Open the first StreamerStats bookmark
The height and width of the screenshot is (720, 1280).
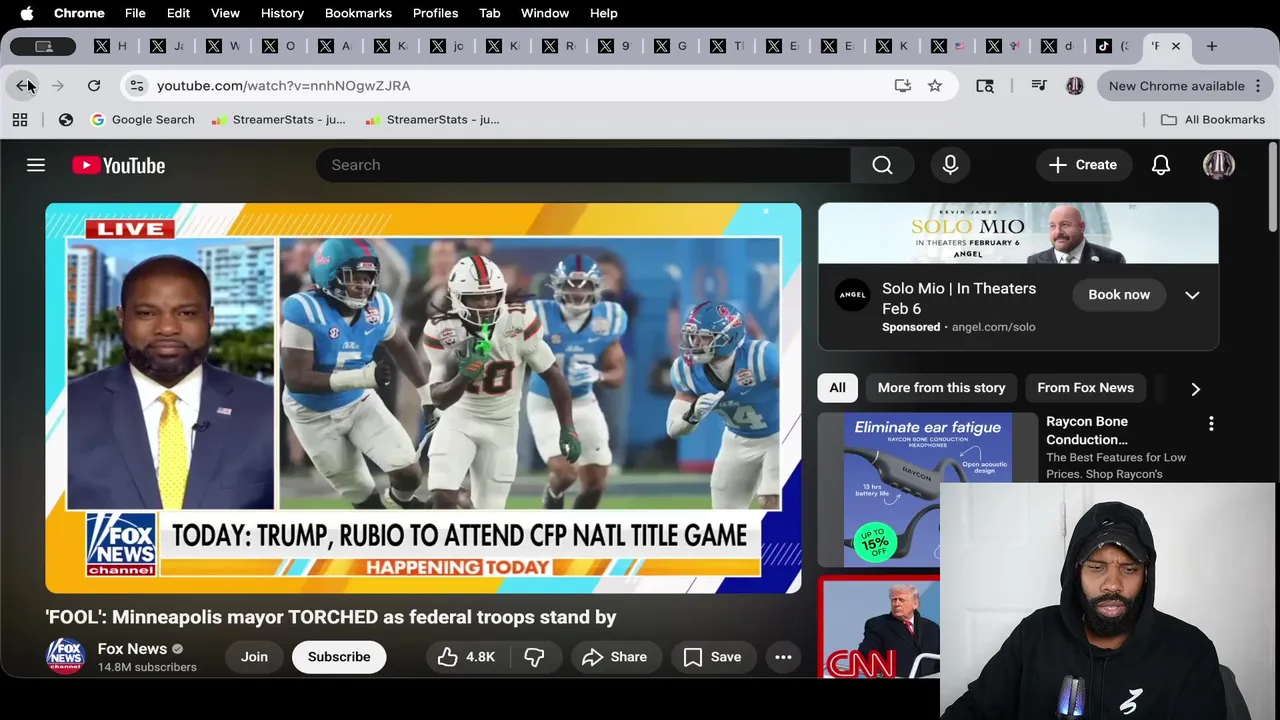point(279,120)
